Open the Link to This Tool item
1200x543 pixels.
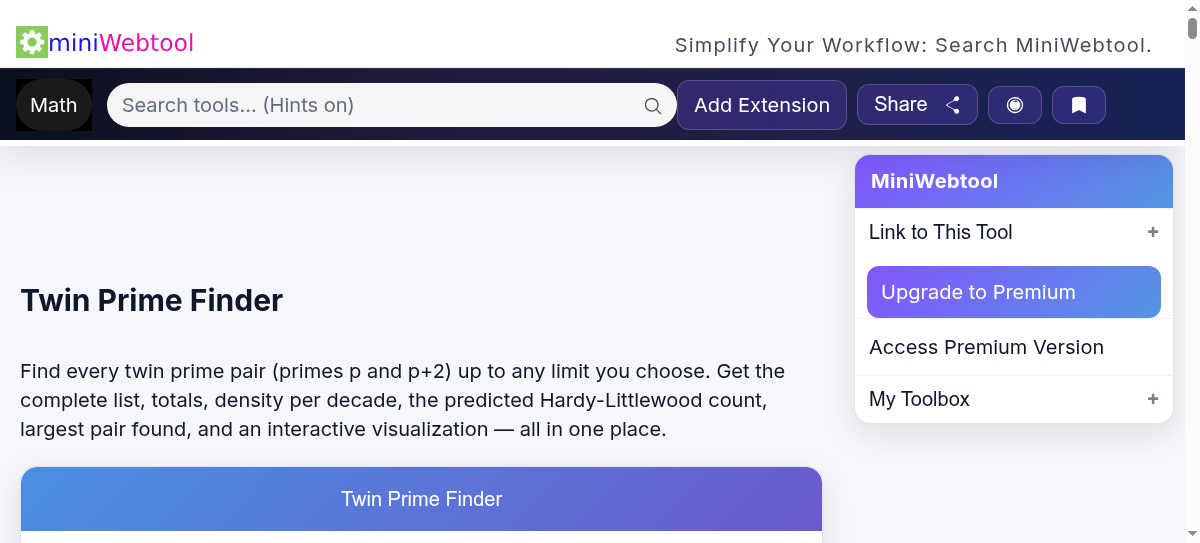click(x=941, y=232)
